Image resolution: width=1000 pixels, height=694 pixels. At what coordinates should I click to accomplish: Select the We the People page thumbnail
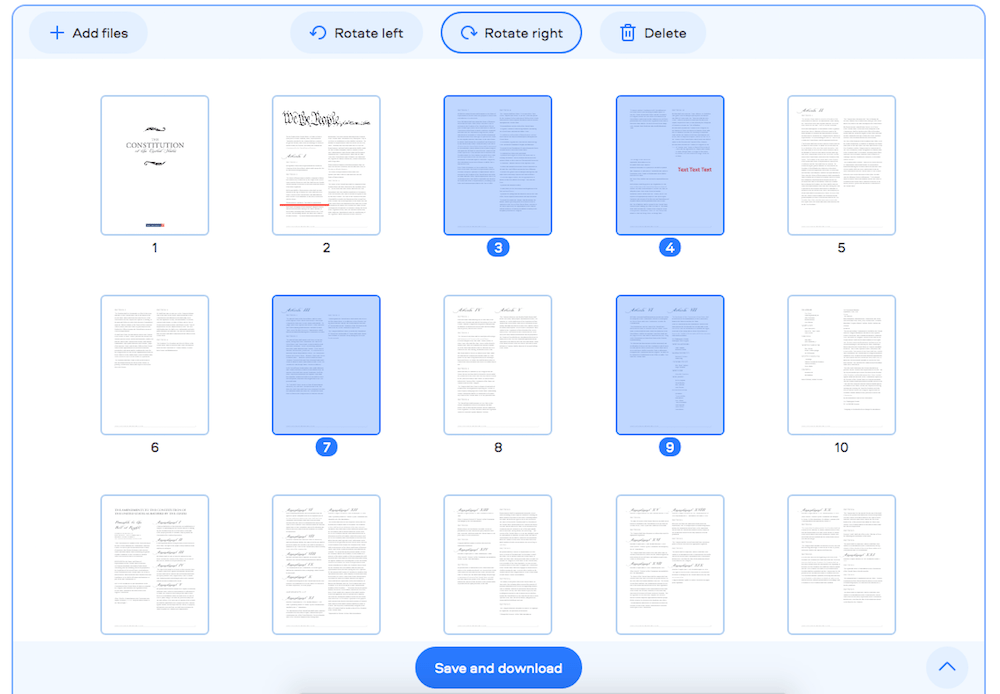coord(326,165)
